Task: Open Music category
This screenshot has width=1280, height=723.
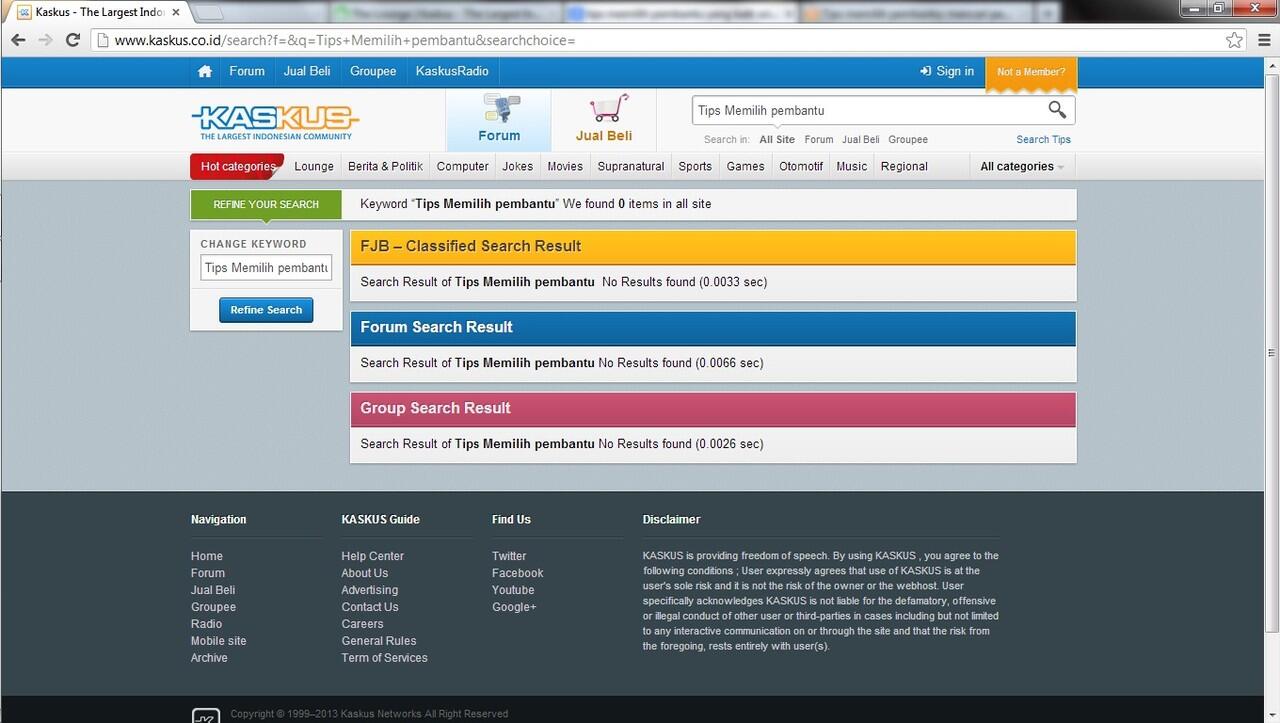Action: [x=852, y=166]
